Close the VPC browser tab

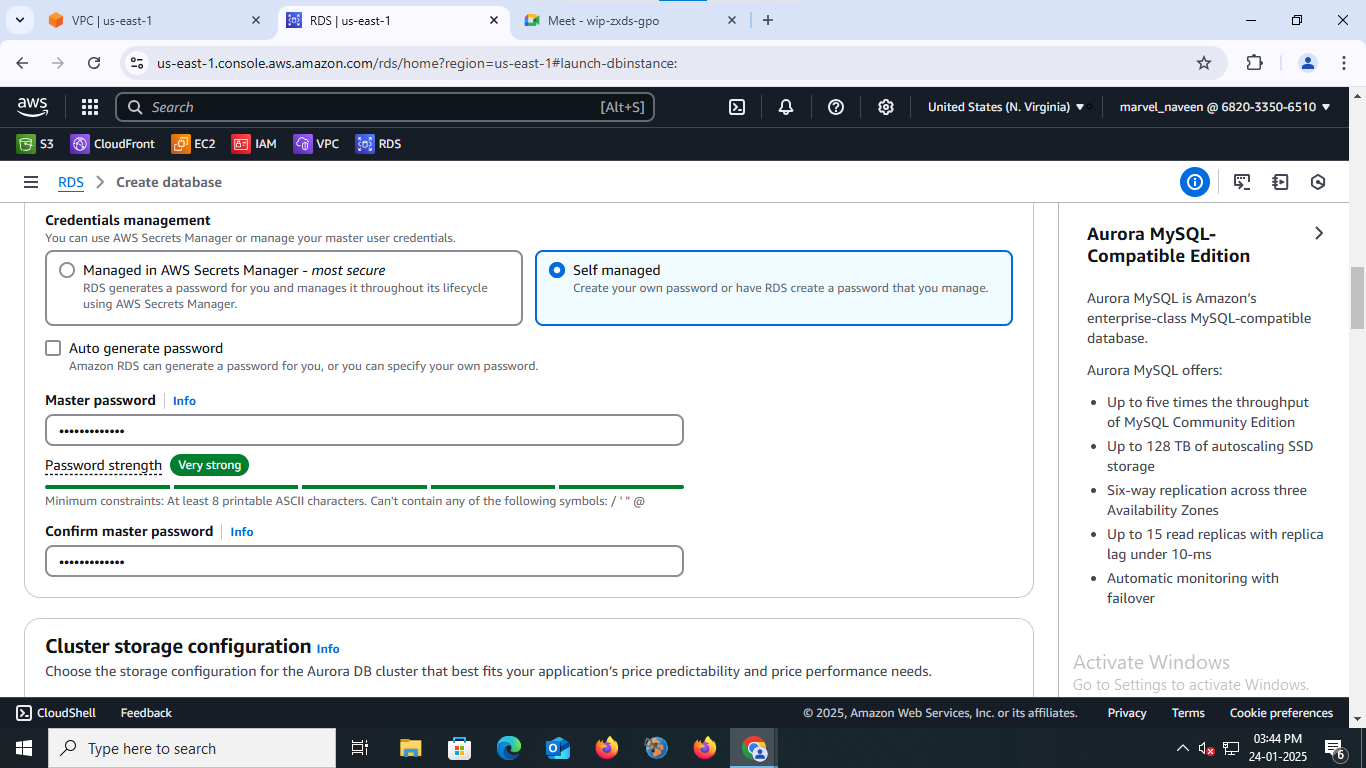pyautogui.click(x=256, y=20)
